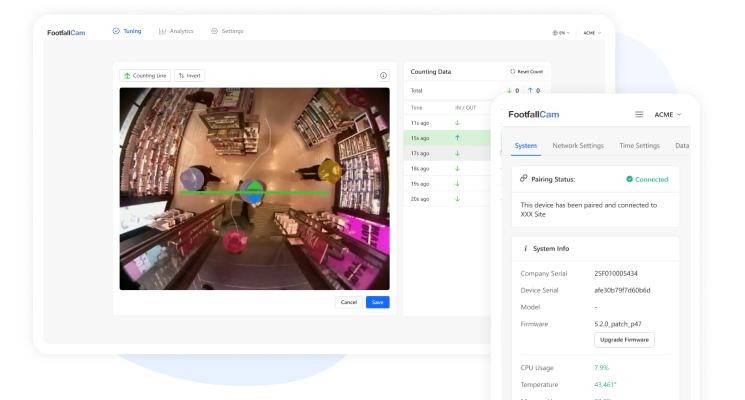745x400 pixels.
Task: Click the Cancel button
Action: coord(349,302)
